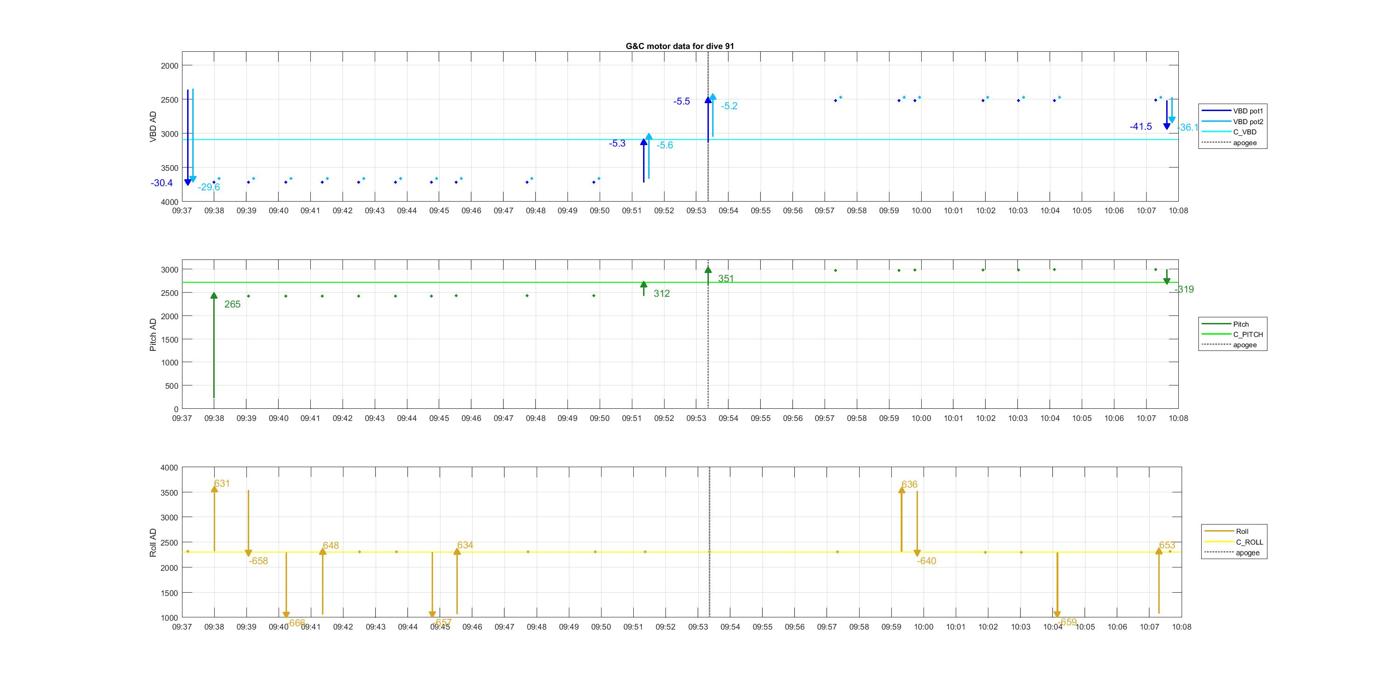Click the 'Pitch AD' y-axis label

tap(154, 335)
